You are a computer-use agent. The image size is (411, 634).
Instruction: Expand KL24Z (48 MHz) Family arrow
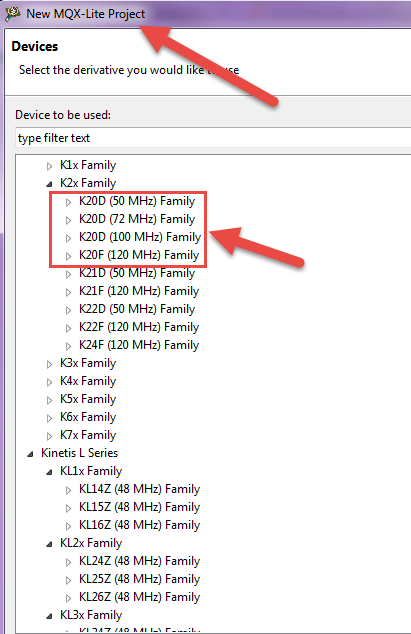pyautogui.click(x=68, y=562)
